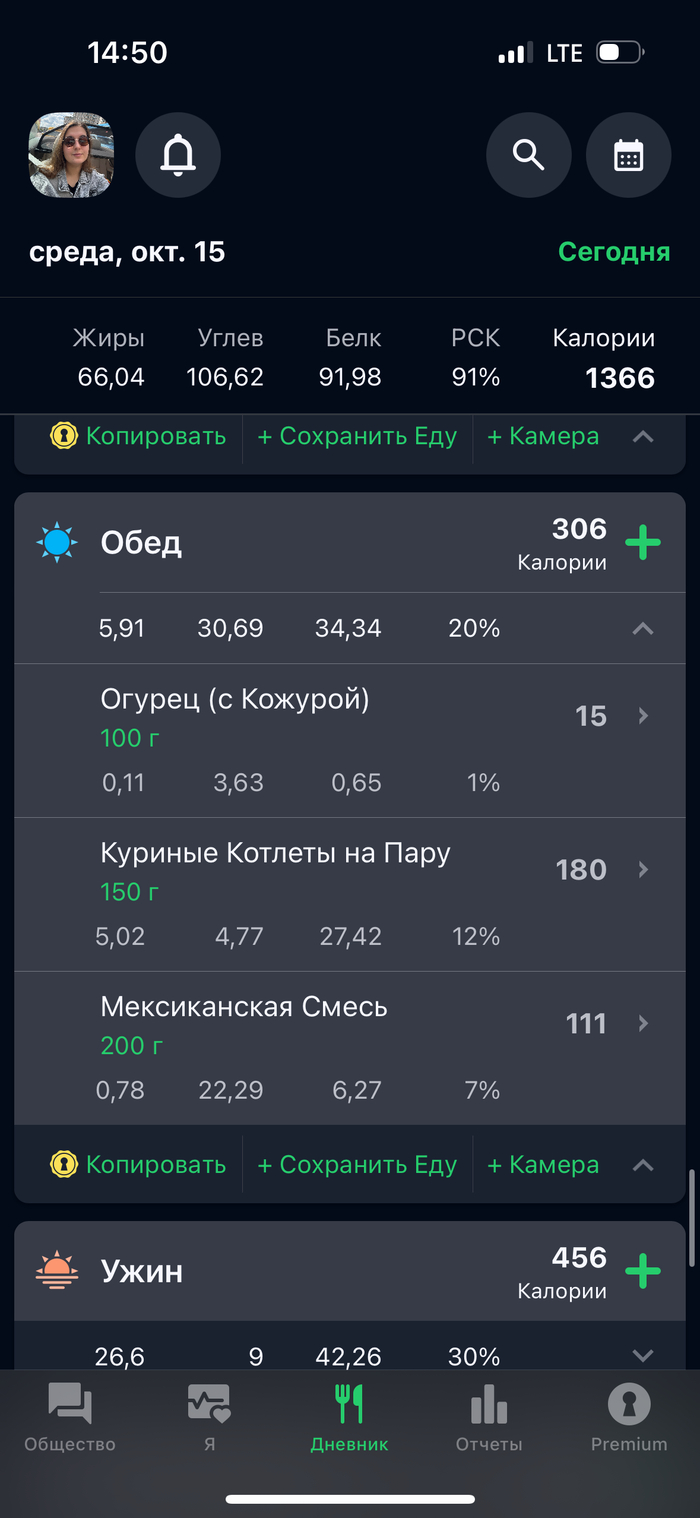Collapse the Обед footer actions arrow
This screenshot has height=1518, width=700.
click(x=643, y=1165)
